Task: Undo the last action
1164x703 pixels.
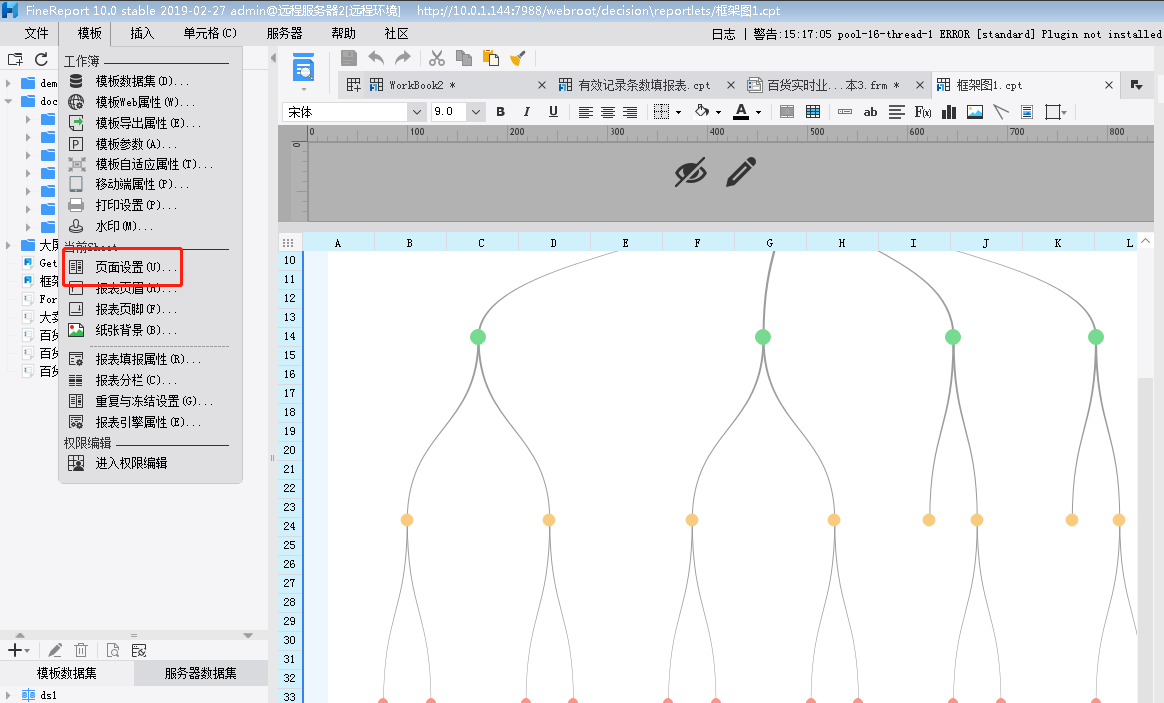Action: coord(376,58)
